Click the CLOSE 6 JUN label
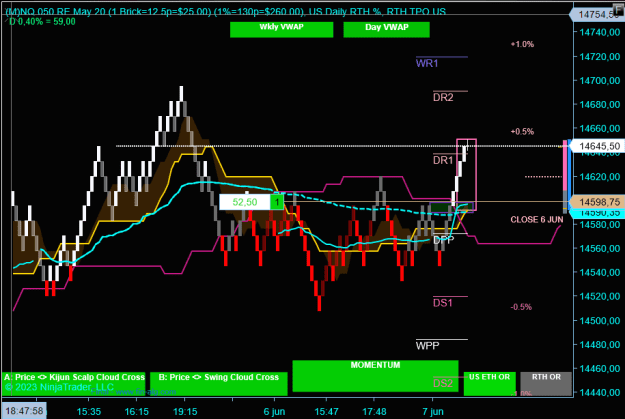The height and width of the screenshot is (419, 625). tap(537, 220)
